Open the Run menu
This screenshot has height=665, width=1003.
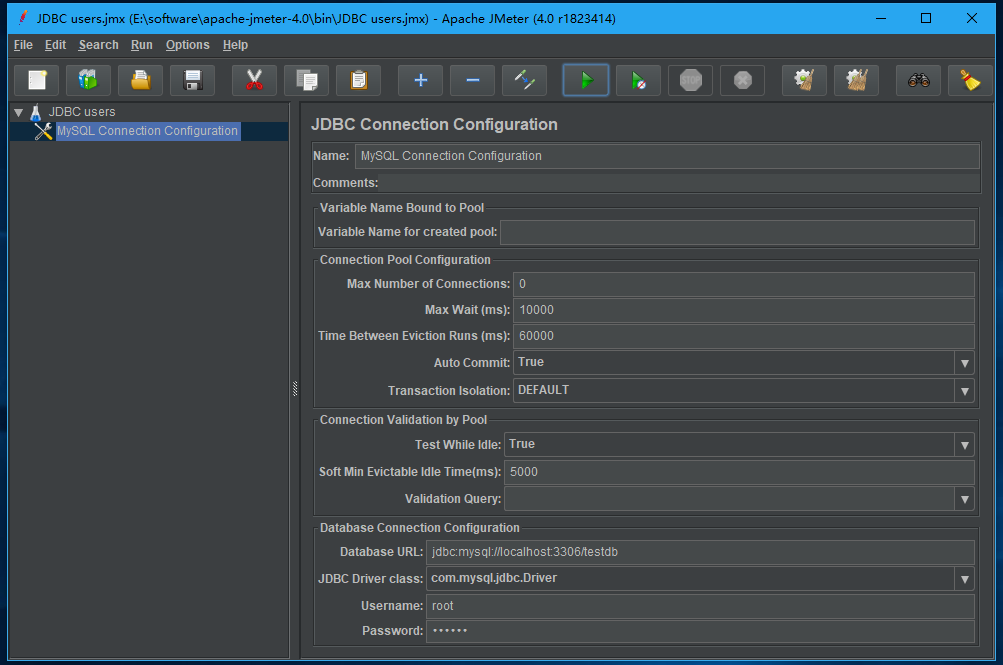(x=141, y=45)
